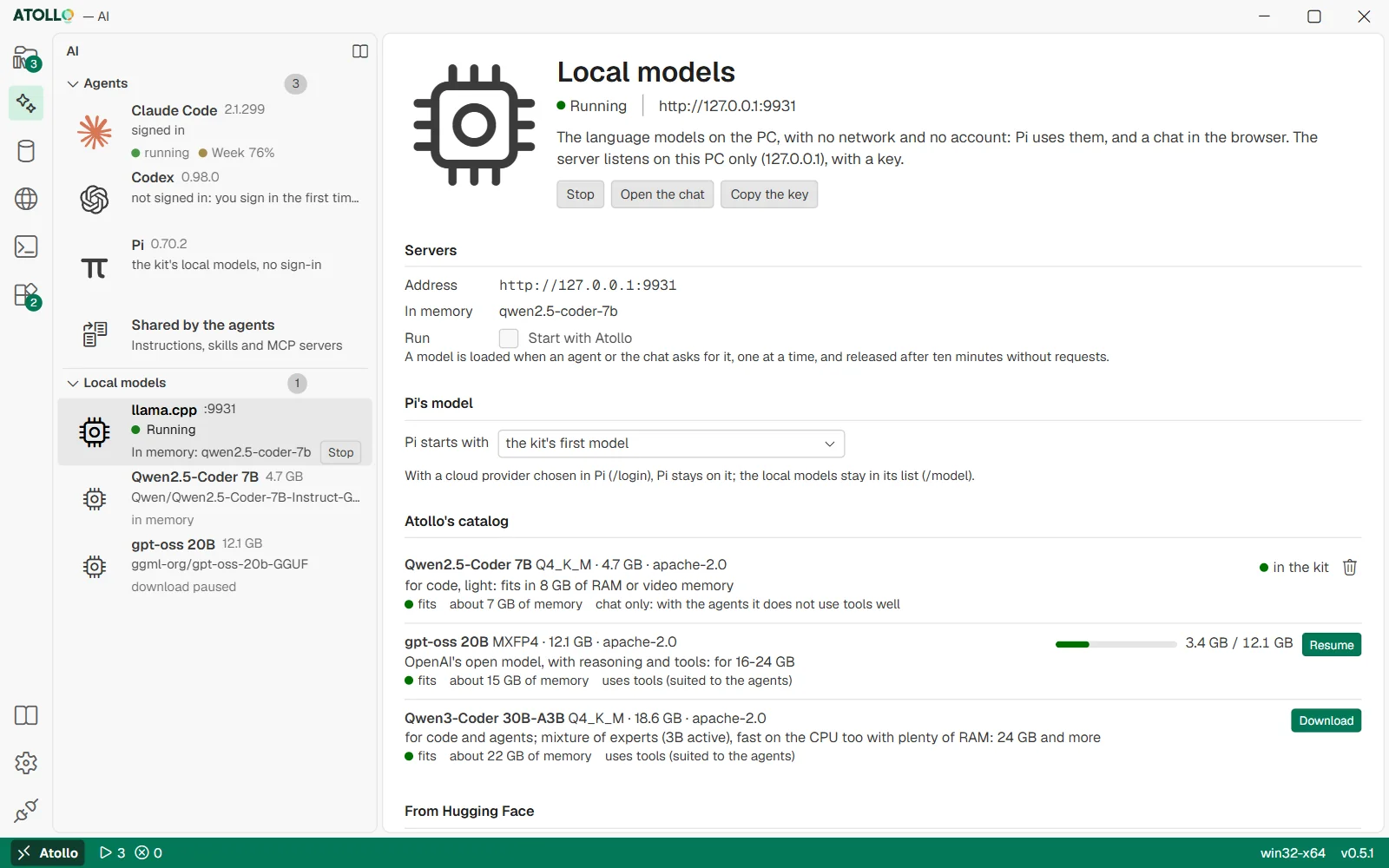1389x868 pixels.
Task: Click the Atollo status bar button
Action: pyautogui.click(x=48, y=853)
